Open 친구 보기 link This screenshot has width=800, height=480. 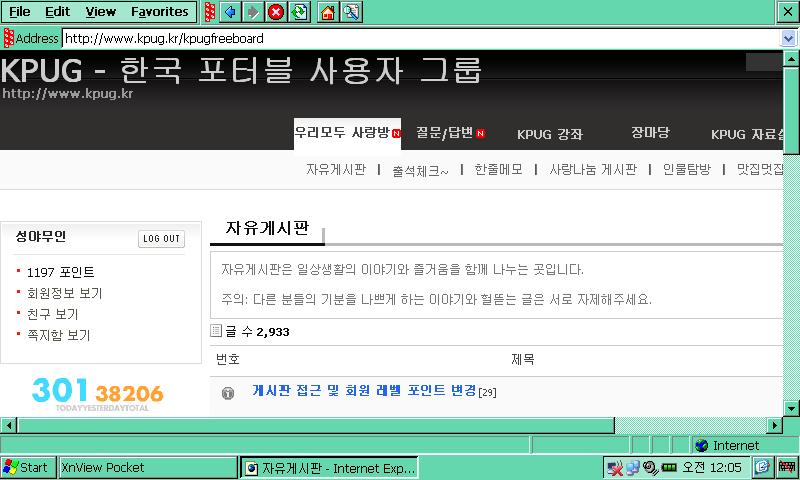[x=52, y=314]
